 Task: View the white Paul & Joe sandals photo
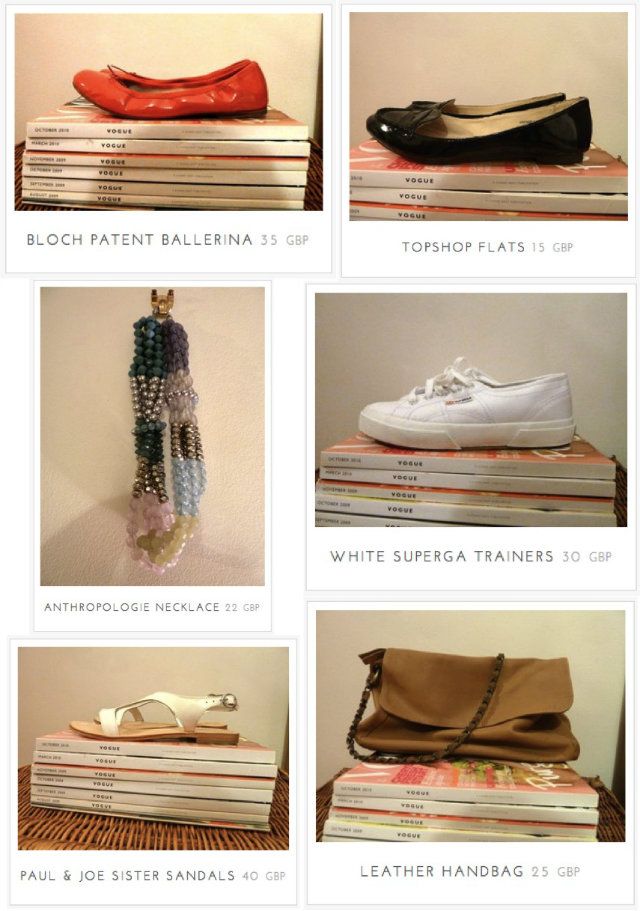pyautogui.click(x=153, y=748)
